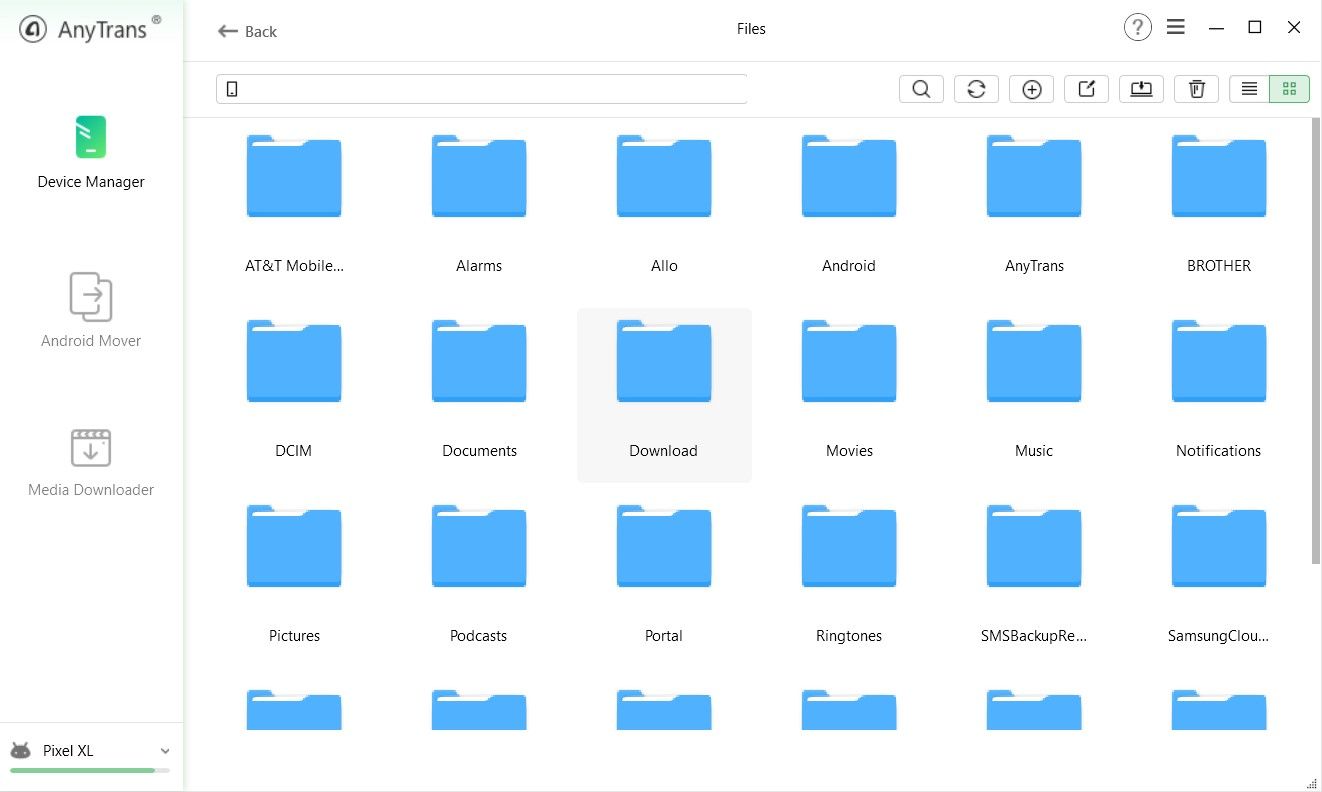Click the search magnifier icon

pos(920,88)
